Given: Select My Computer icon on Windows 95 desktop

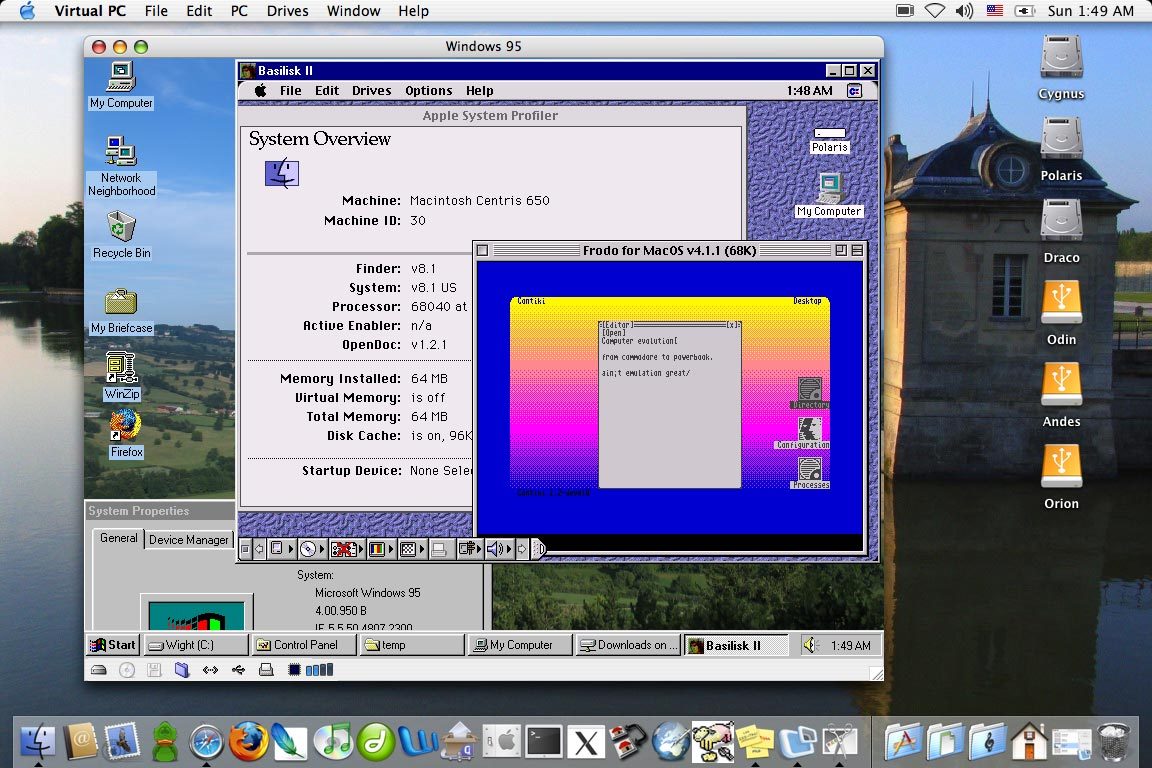Looking at the screenshot, I should [121, 86].
